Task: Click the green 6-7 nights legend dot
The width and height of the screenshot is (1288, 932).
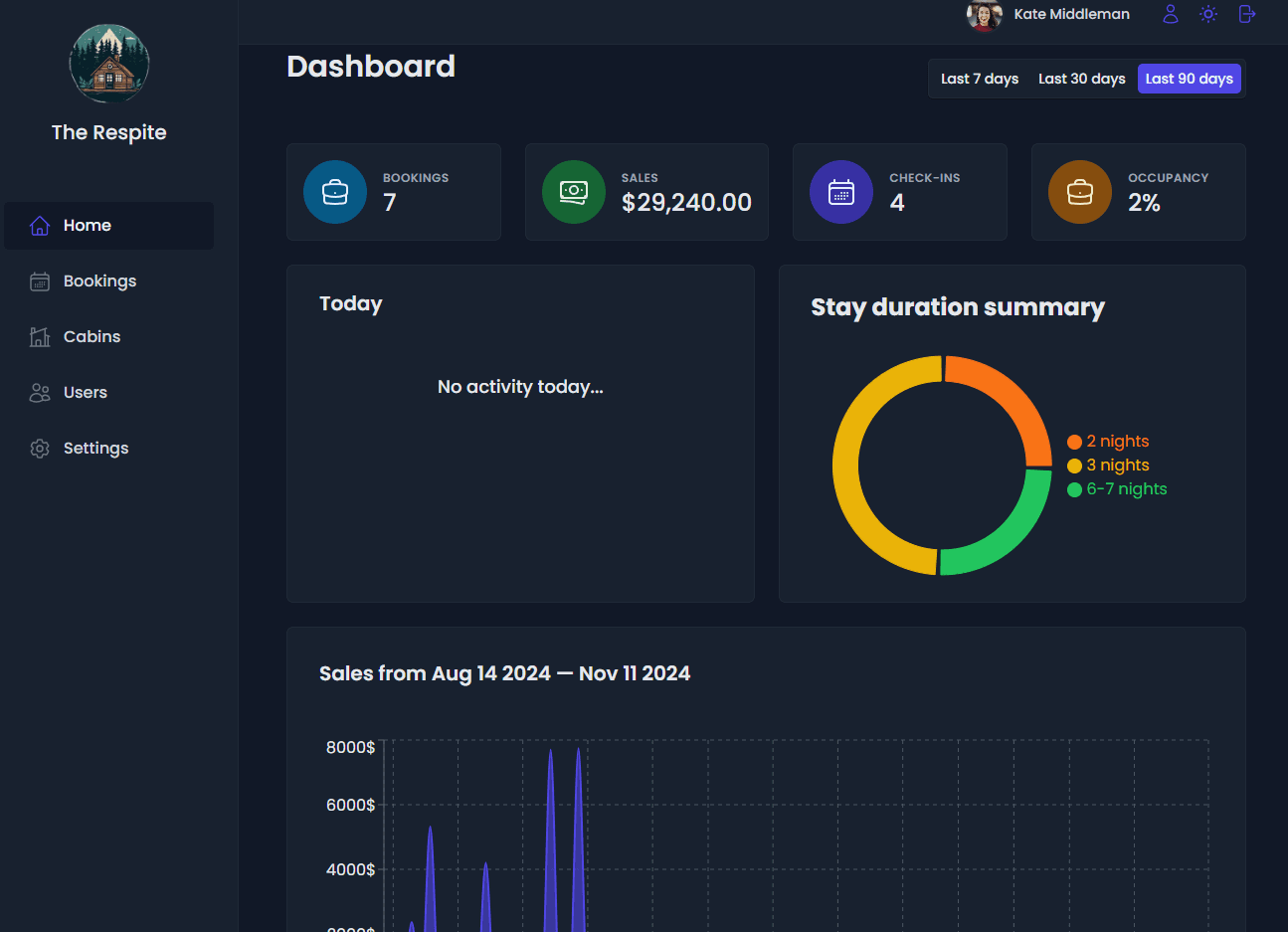Action: [x=1074, y=488]
